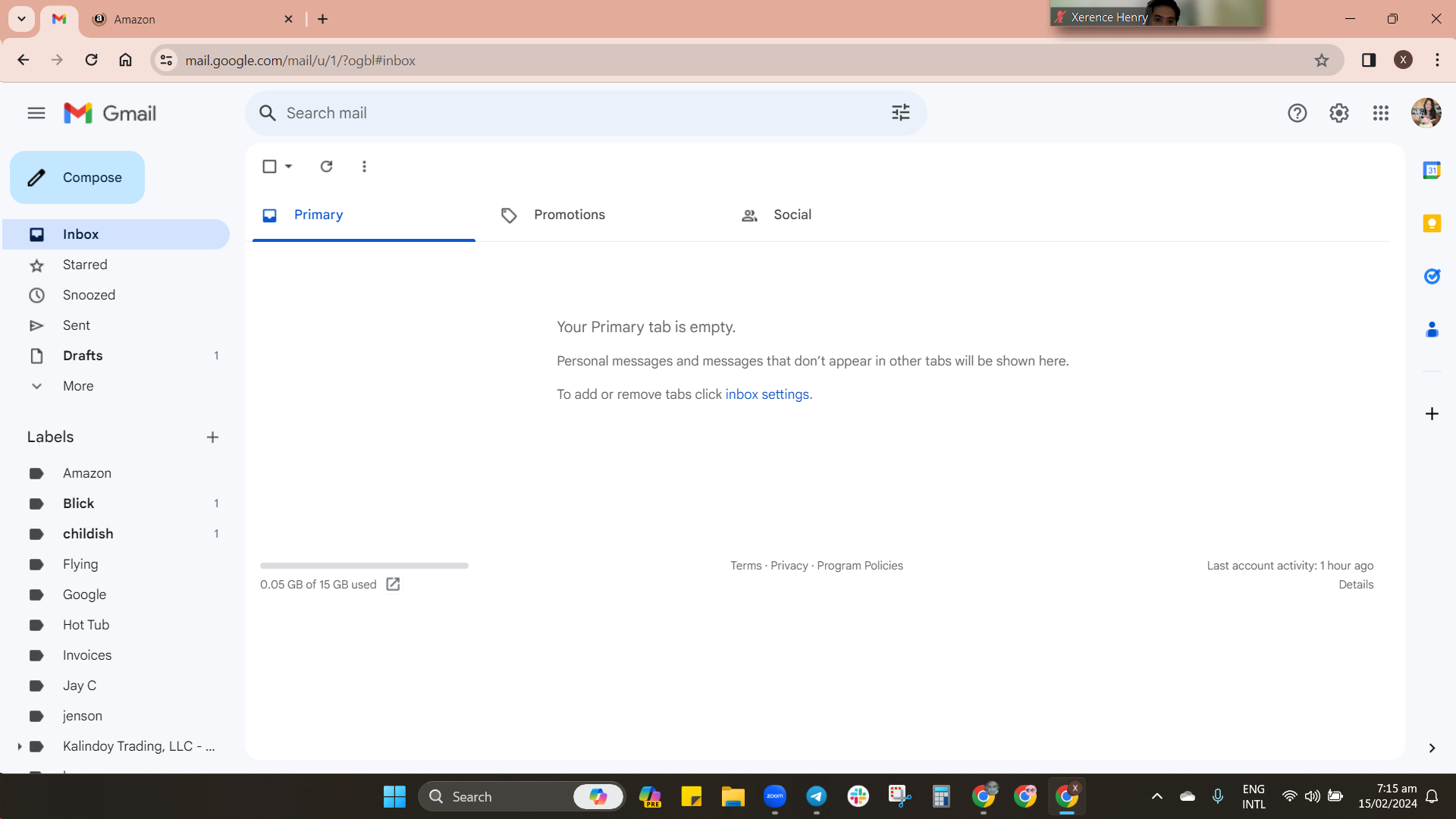Click the Compose button
1456x819 pixels.
point(77,177)
